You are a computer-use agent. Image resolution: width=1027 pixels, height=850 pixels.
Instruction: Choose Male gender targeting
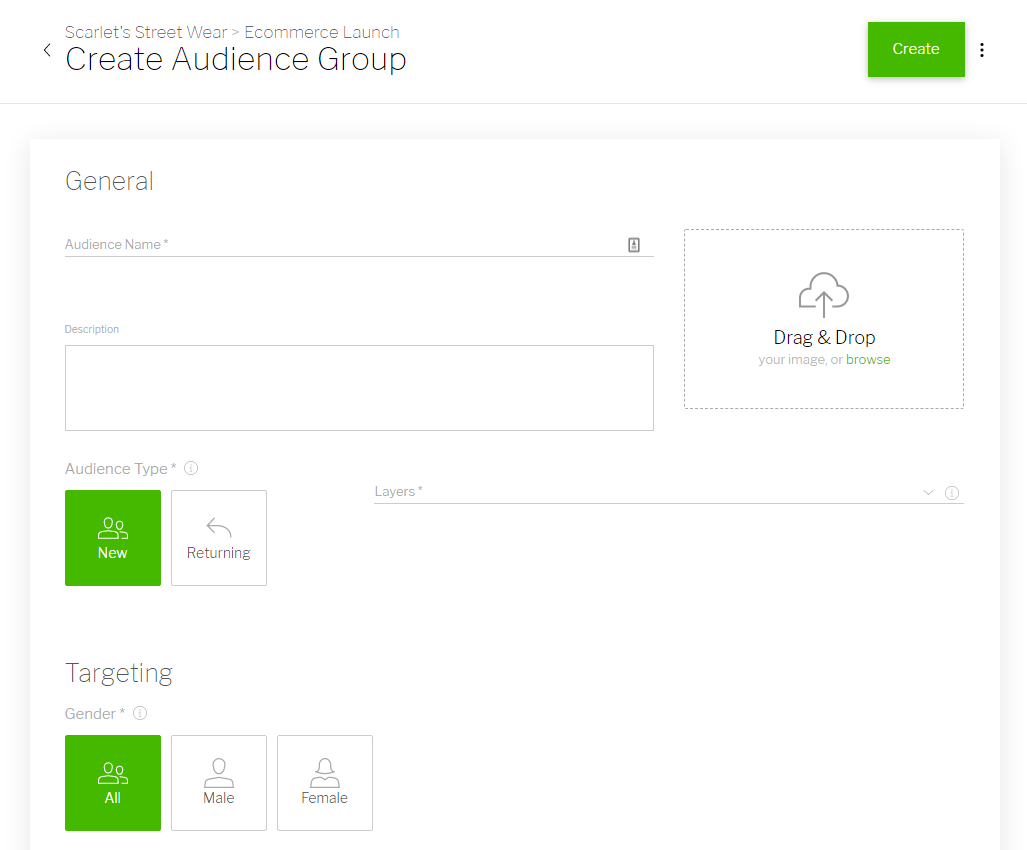(219, 783)
